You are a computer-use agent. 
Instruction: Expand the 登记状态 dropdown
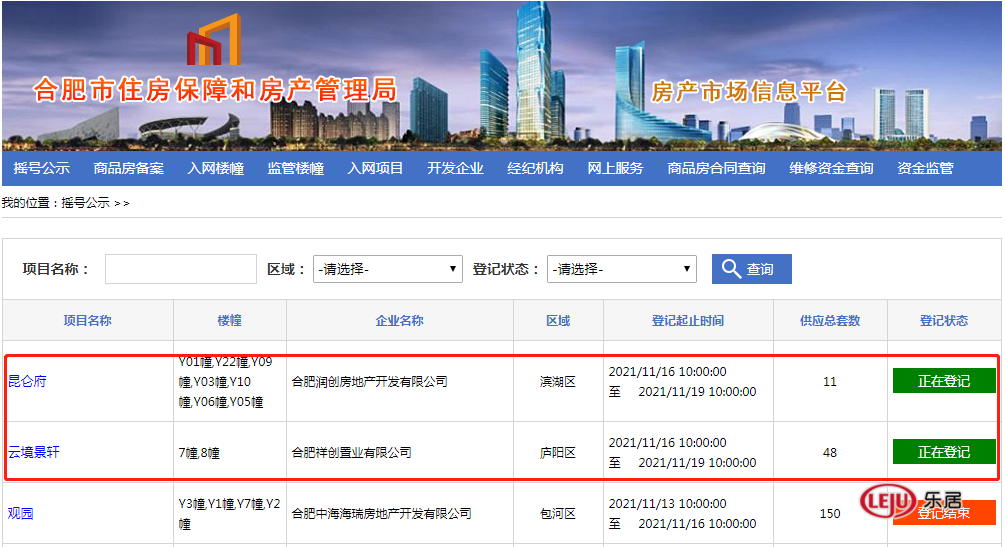coord(622,269)
